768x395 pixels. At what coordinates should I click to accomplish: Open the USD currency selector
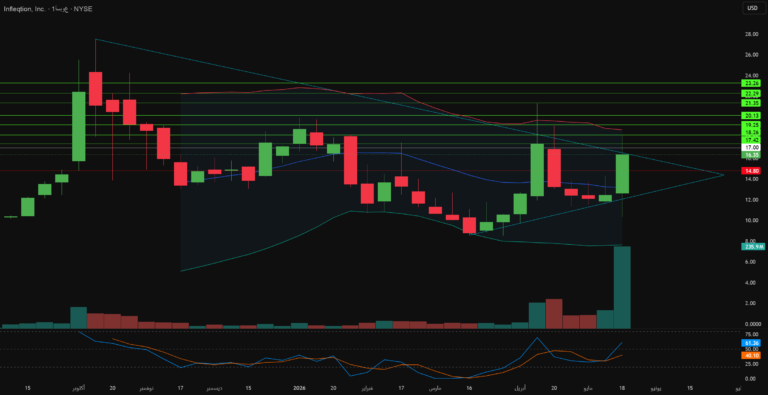coord(751,8)
